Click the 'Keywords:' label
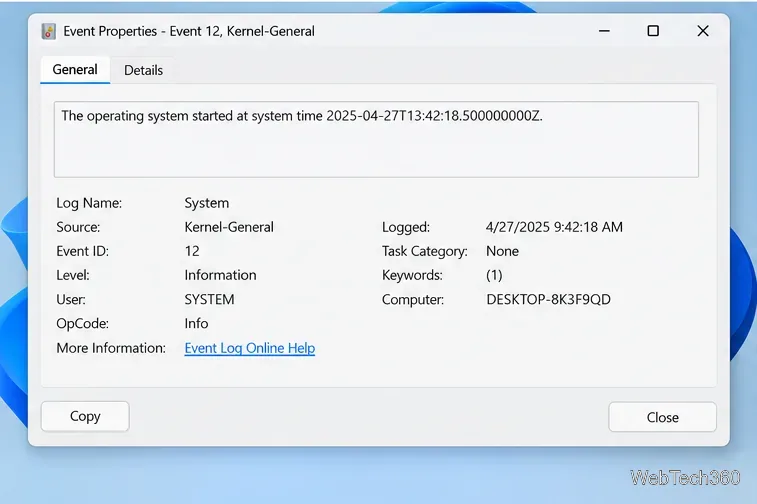This screenshot has height=504, width=757. click(x=412, y=275)
